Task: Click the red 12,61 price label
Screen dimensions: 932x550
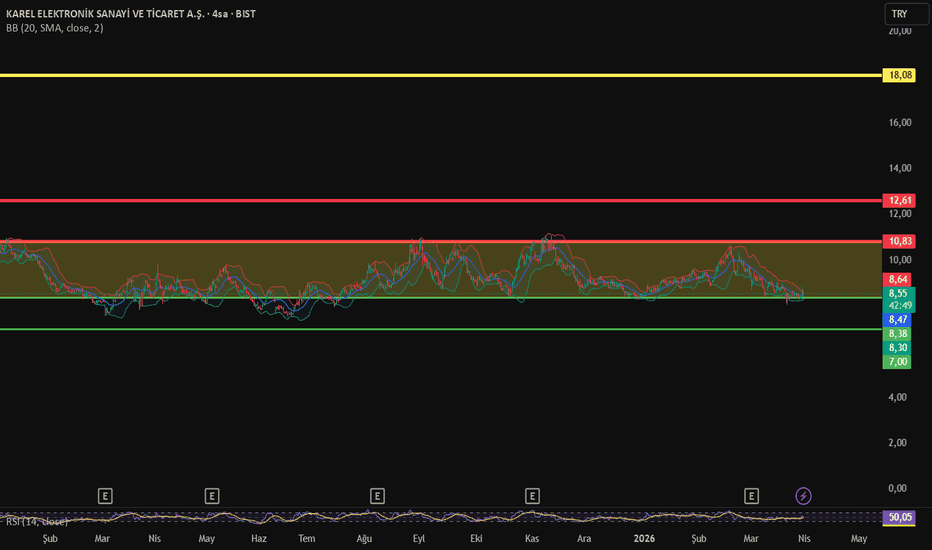Action: pos(899,200)
